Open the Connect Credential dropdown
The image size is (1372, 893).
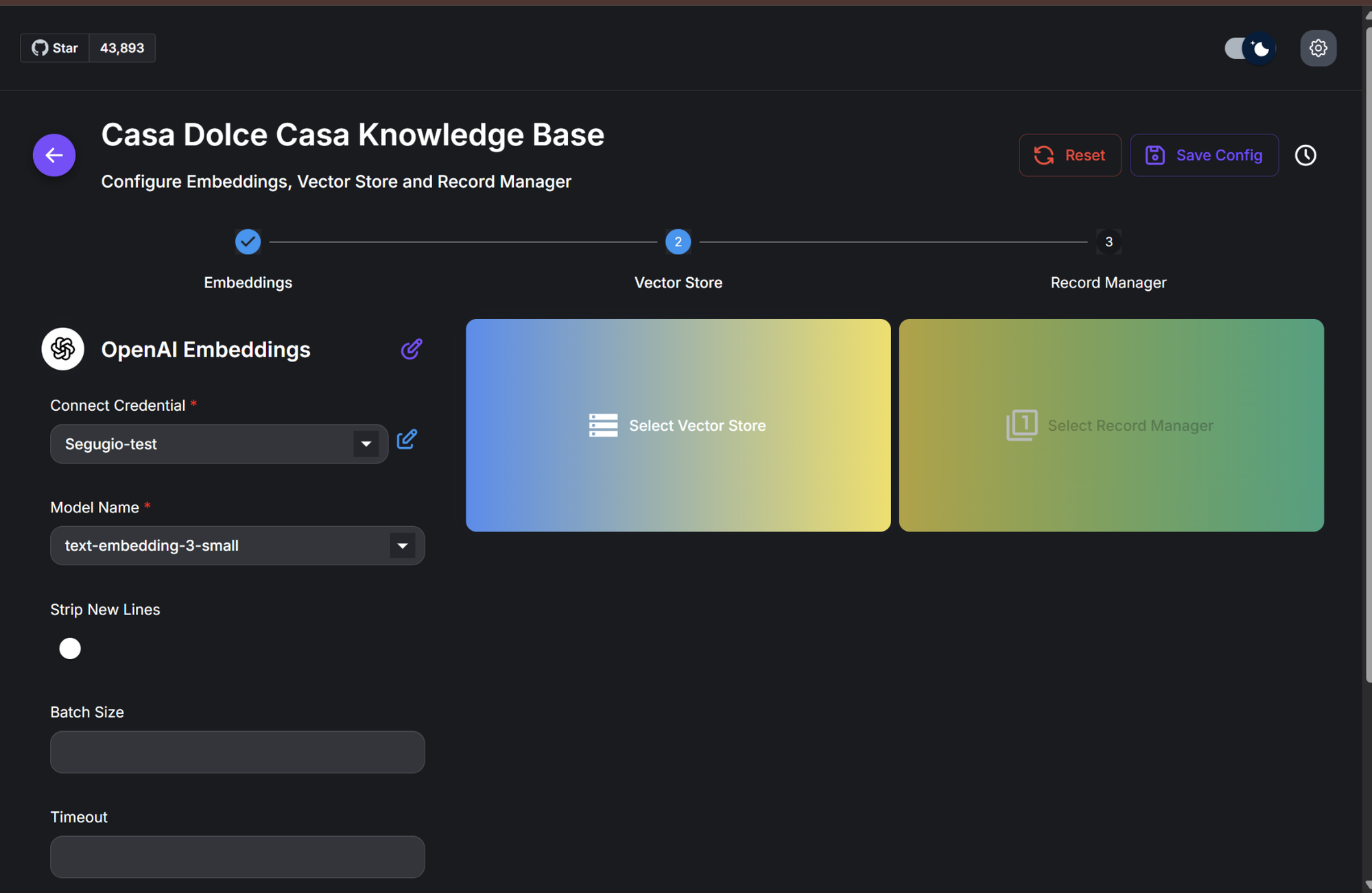pyautogui.click(x=366, y=444)
